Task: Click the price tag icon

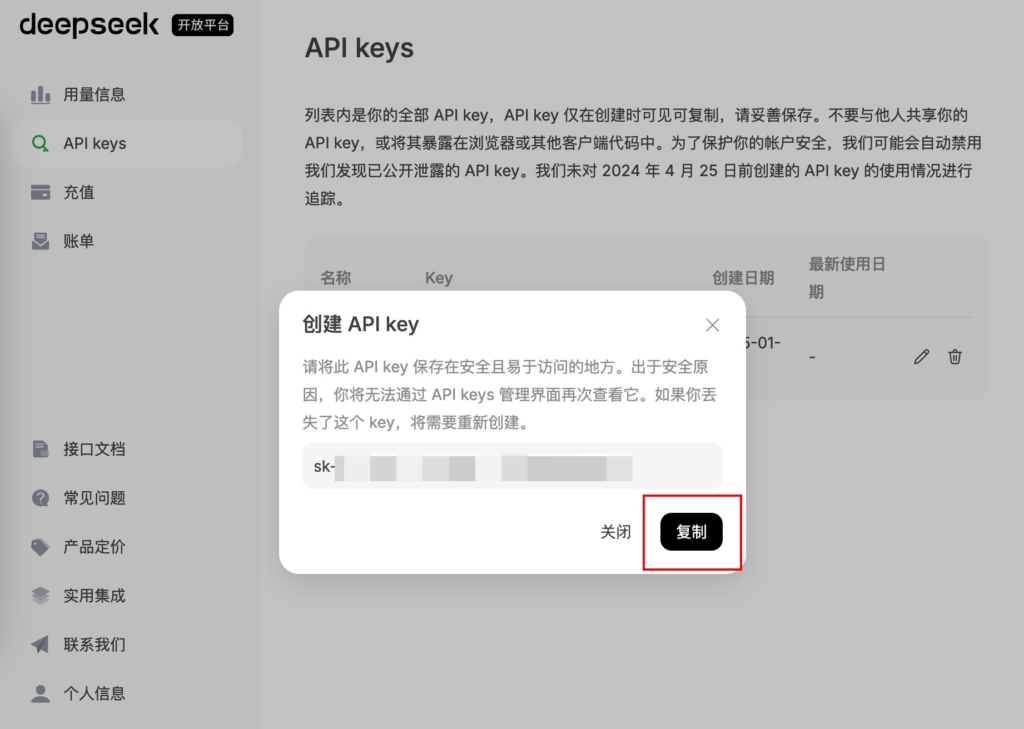Action: point(40,547)
